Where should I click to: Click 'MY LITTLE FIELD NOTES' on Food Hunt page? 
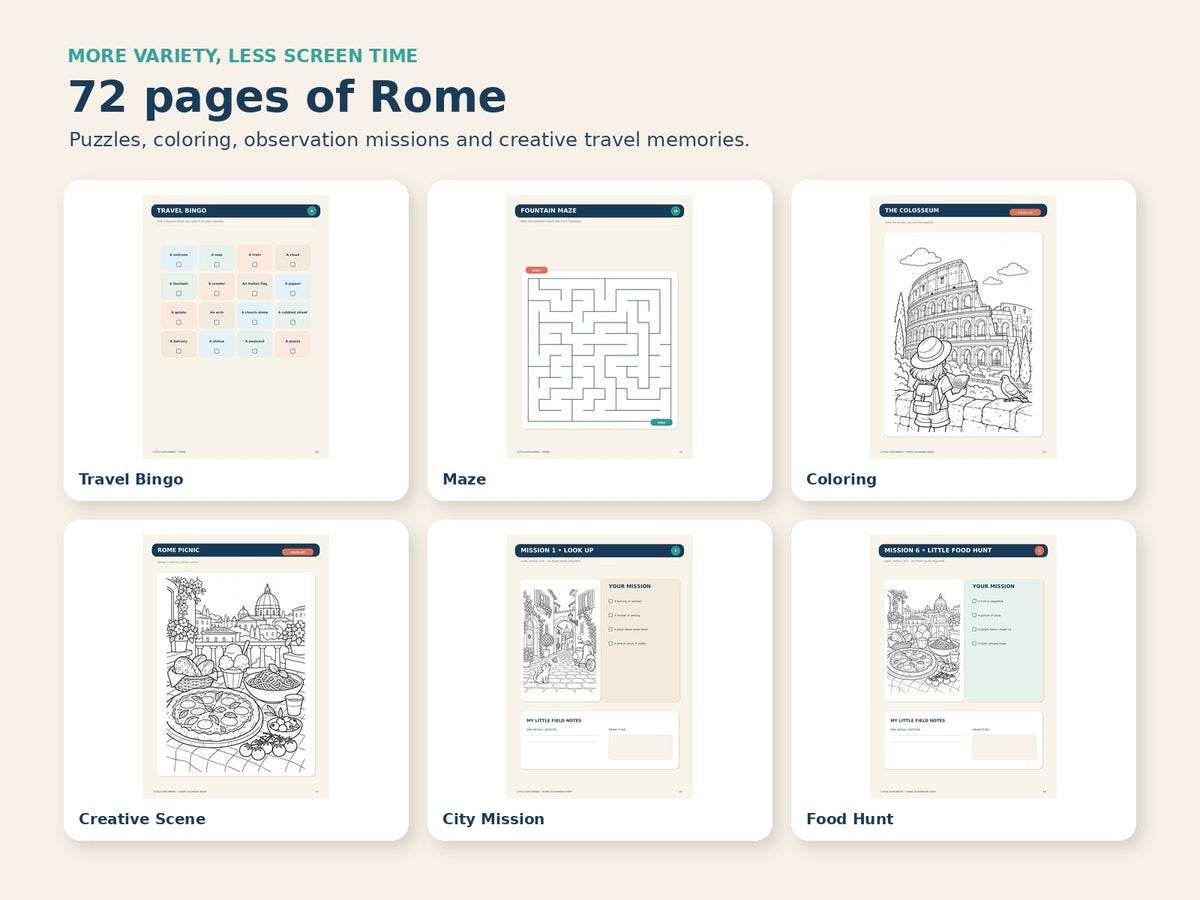(x=918, y=720)
